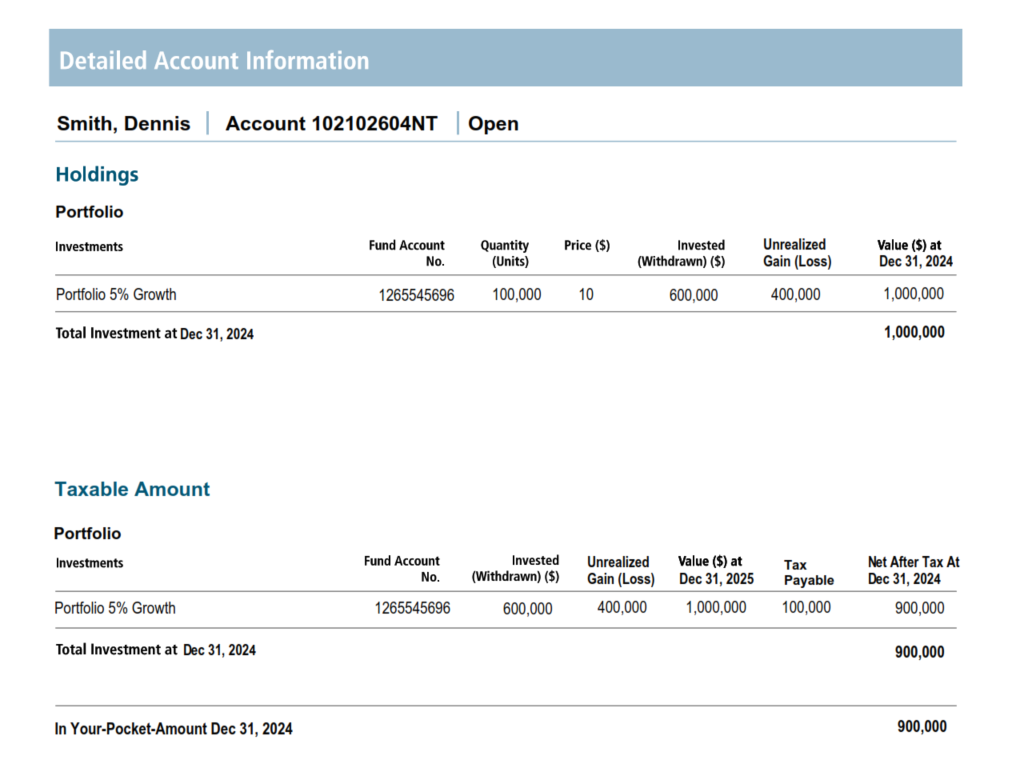Click 'Value ($) at Dec 31, 2025' header
The height and width of the screenshot is (774, 1012).
(x=715, y=570)
